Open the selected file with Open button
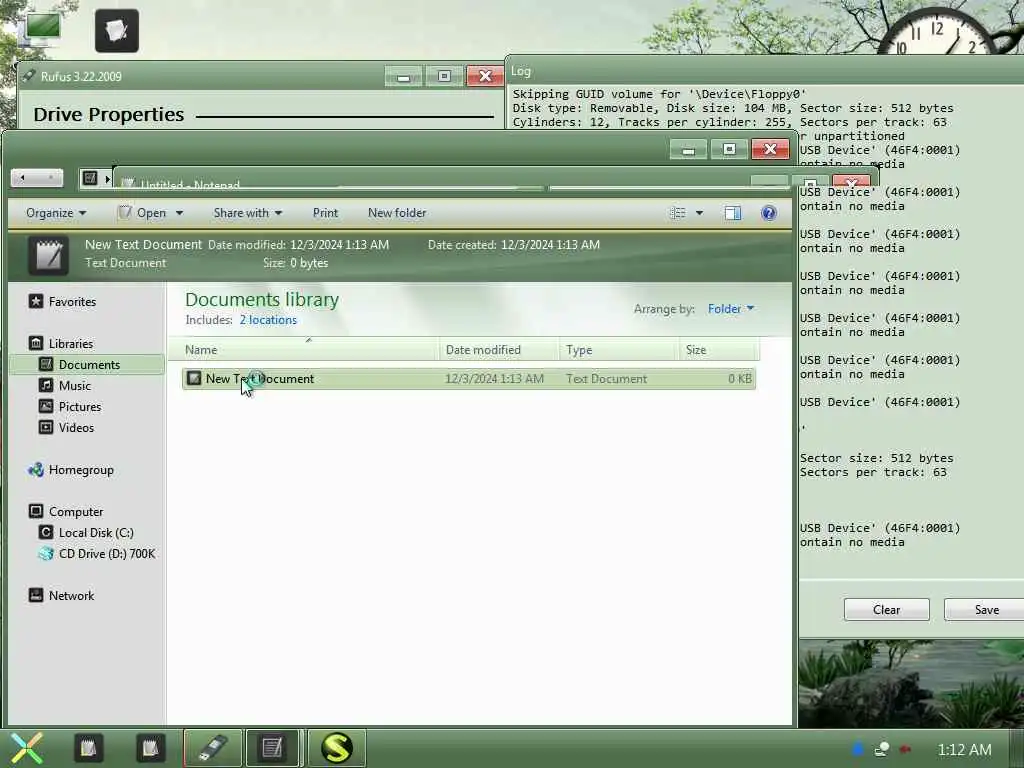This screenshot has height=768, width=1024. pos(143,213)
